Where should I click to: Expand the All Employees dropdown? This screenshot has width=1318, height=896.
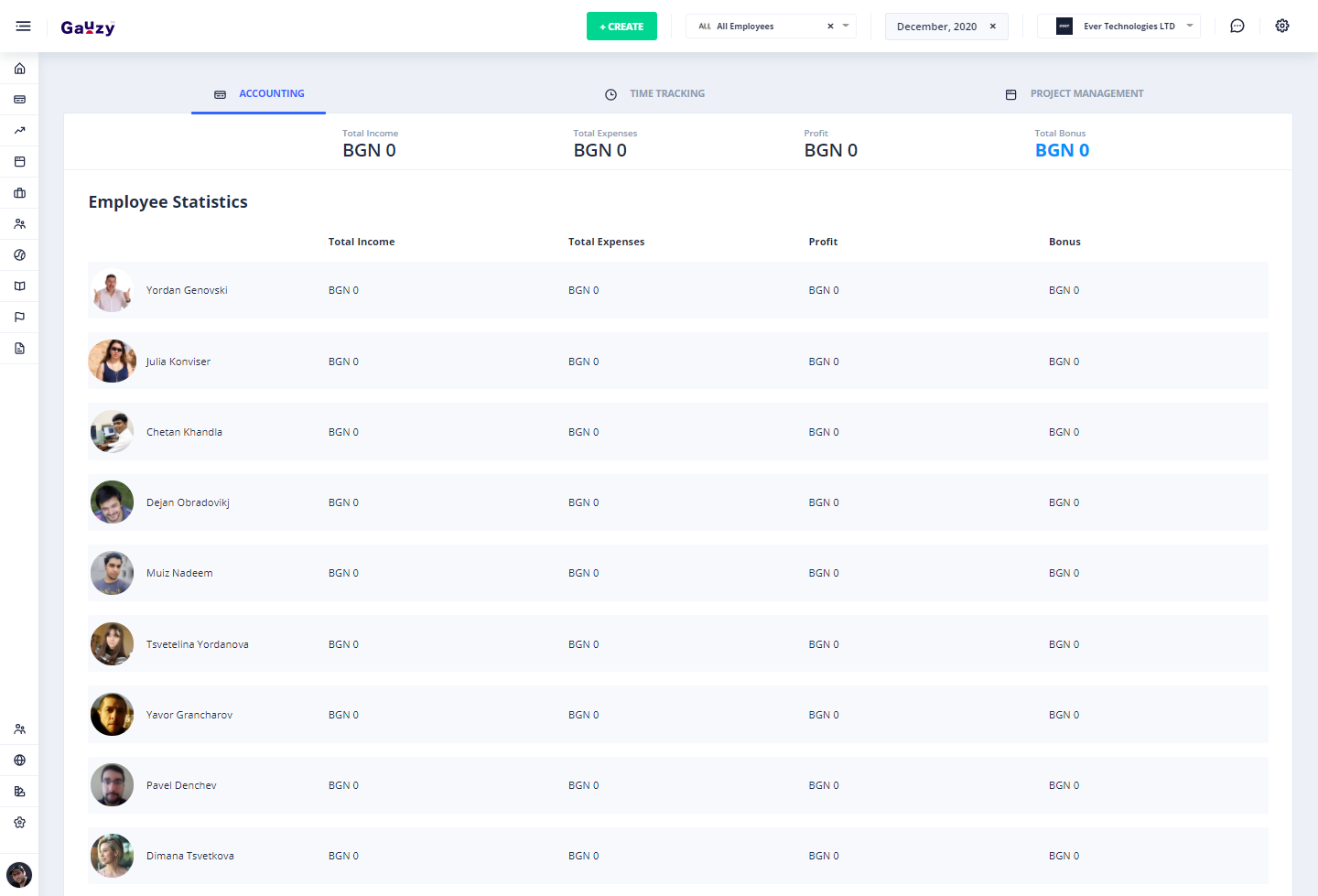pyautogui.click(x=846, y=26)
